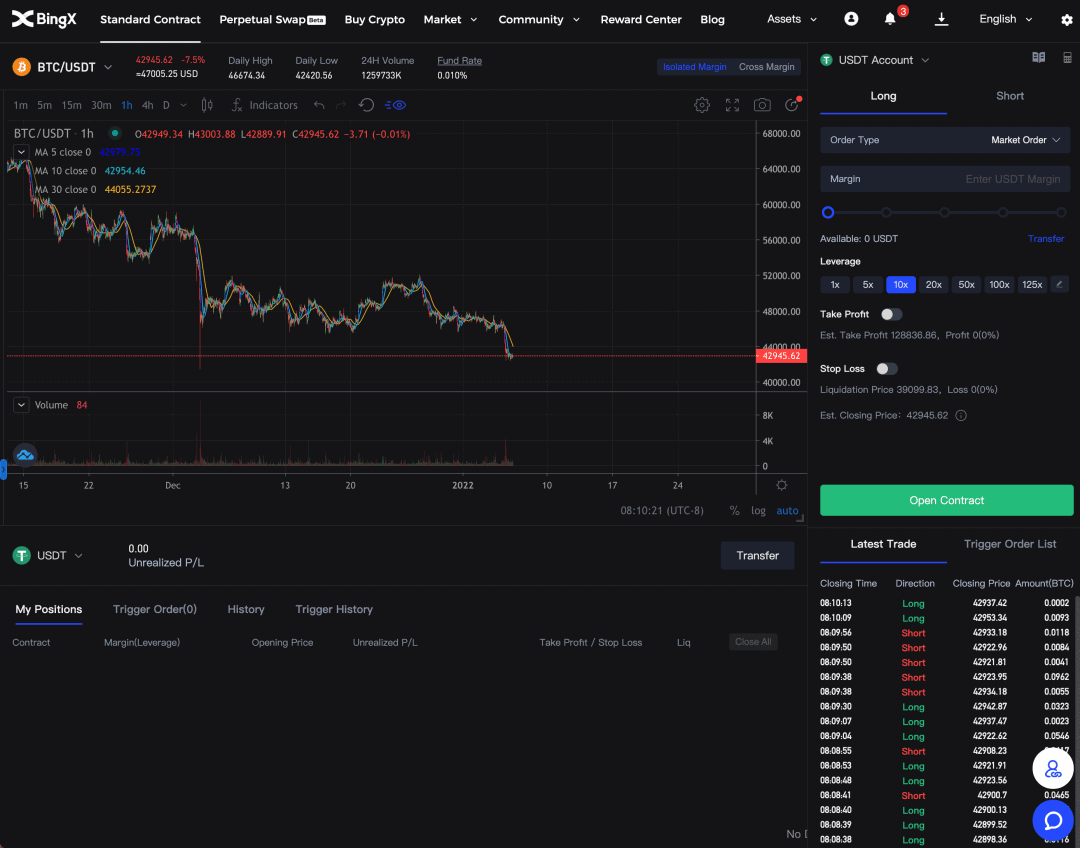1080x848 pixels.
Task: Open the chart settings gear
Action: point(702,105)
